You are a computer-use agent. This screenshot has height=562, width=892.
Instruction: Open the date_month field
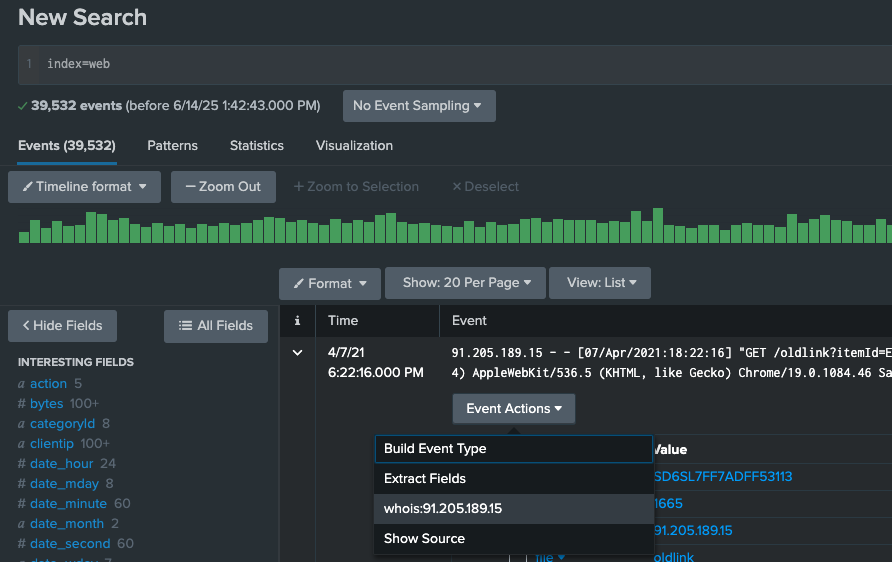click(67, 523)
